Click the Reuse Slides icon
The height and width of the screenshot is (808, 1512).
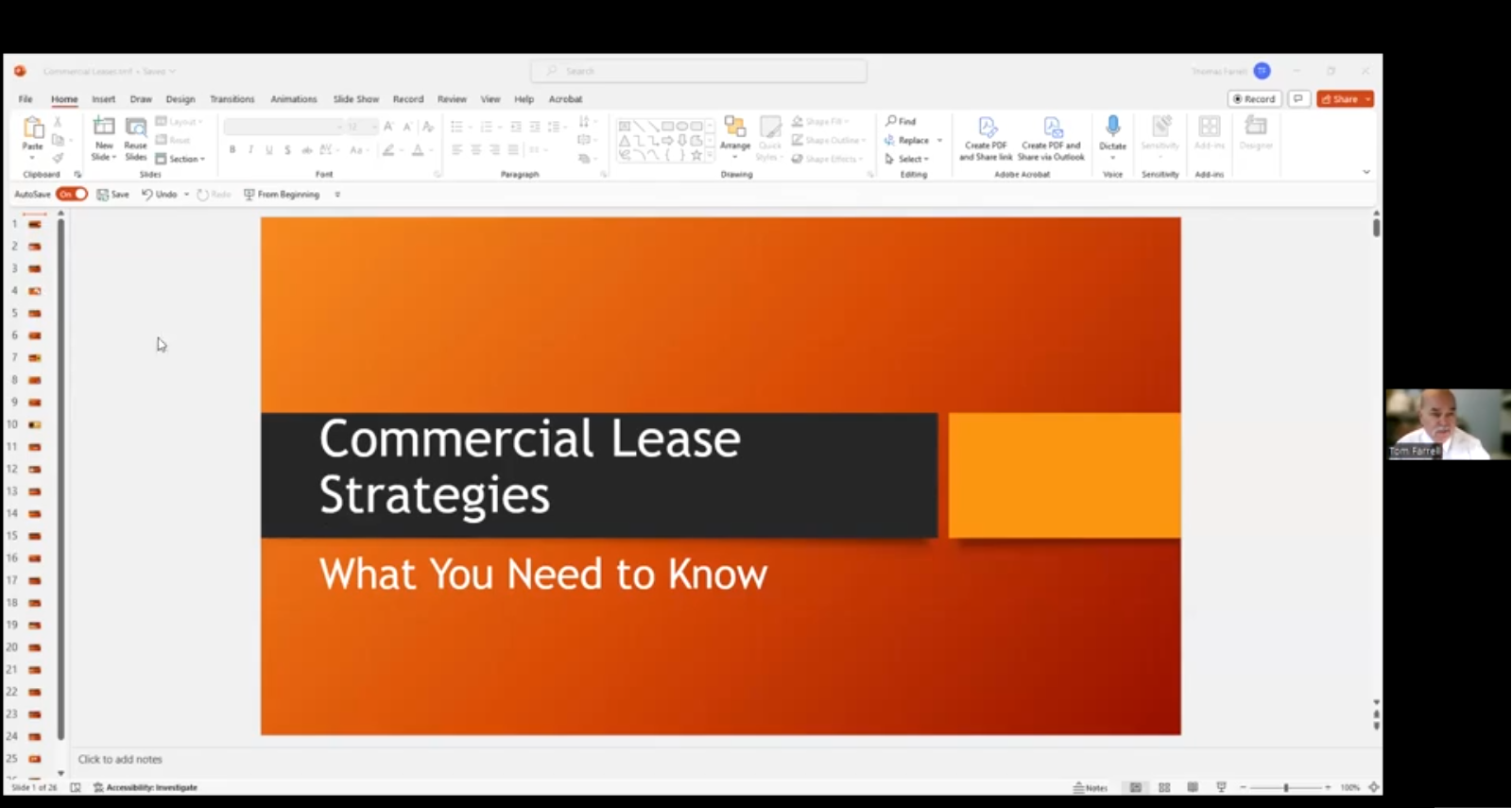pos(136,129)
